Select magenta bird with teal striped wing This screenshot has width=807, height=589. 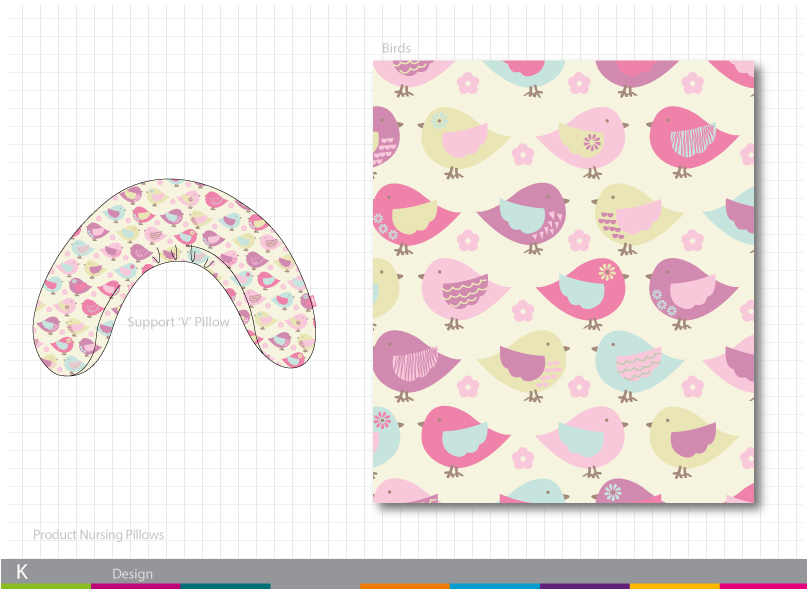point(694,136)
